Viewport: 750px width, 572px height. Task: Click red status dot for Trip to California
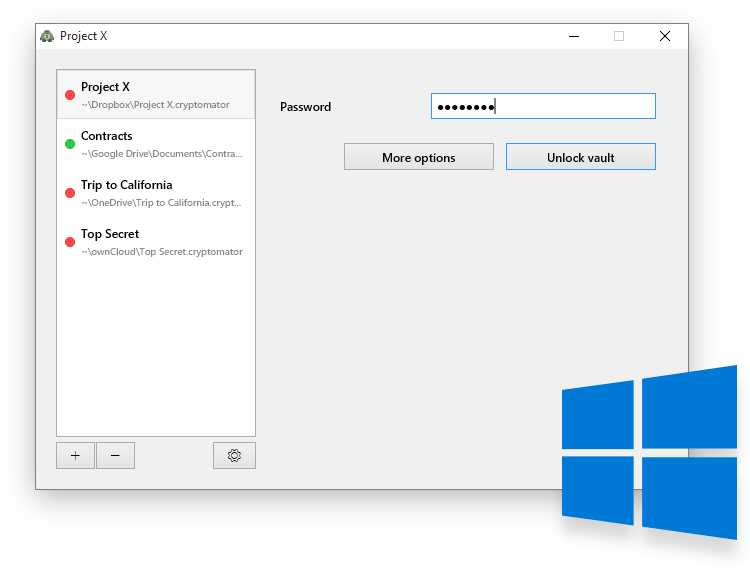click(70, 193)
